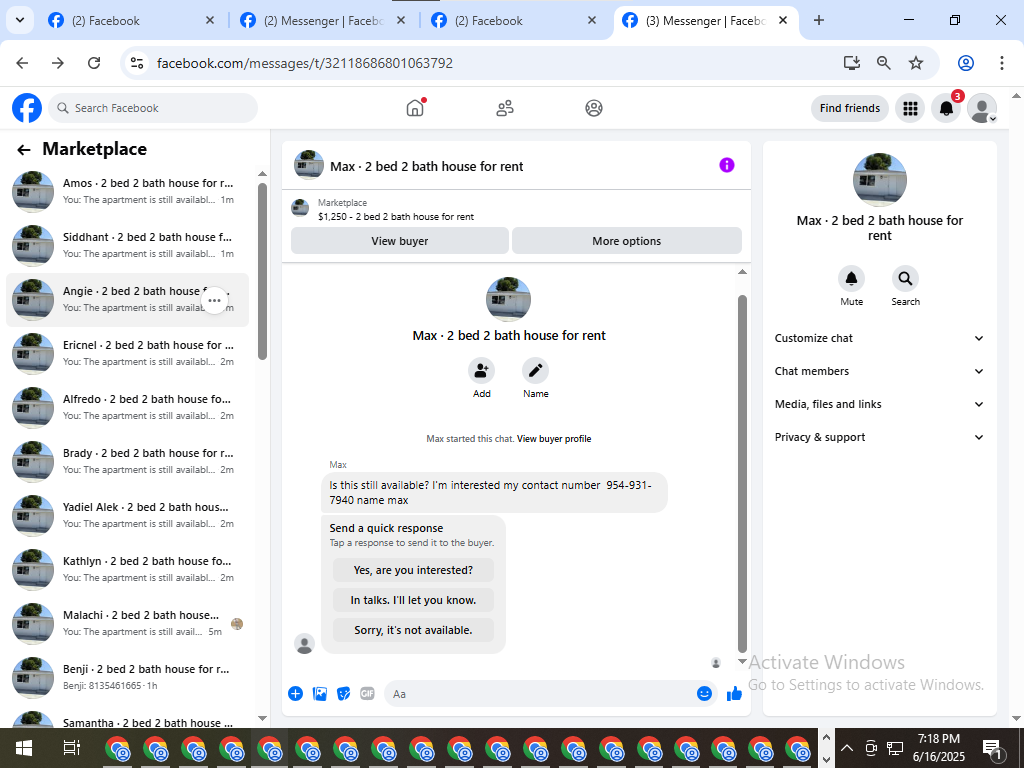Open the Brady conversation

tap(127, 462)
